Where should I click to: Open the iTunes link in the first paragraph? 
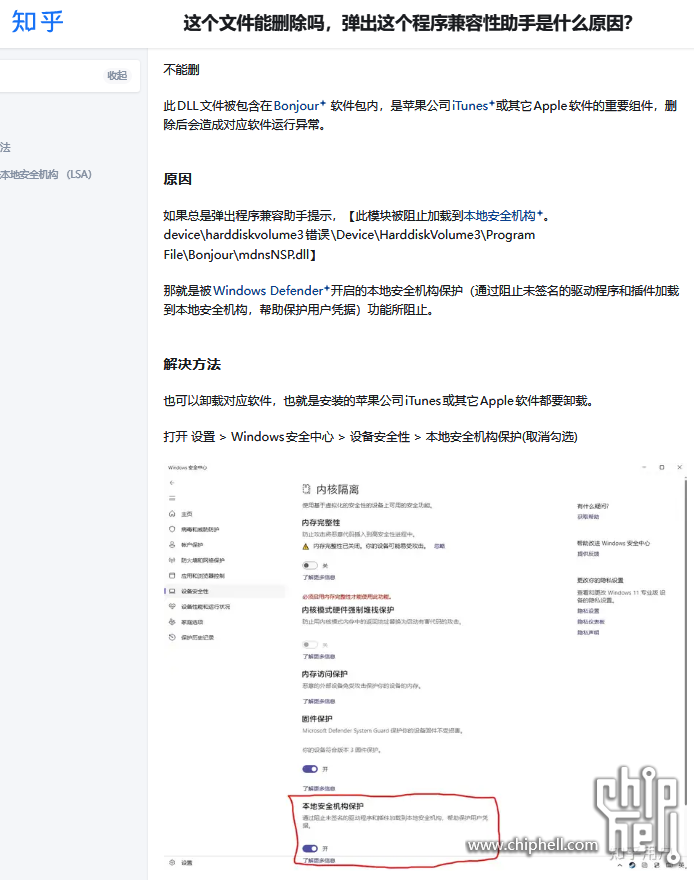point(471,105)
